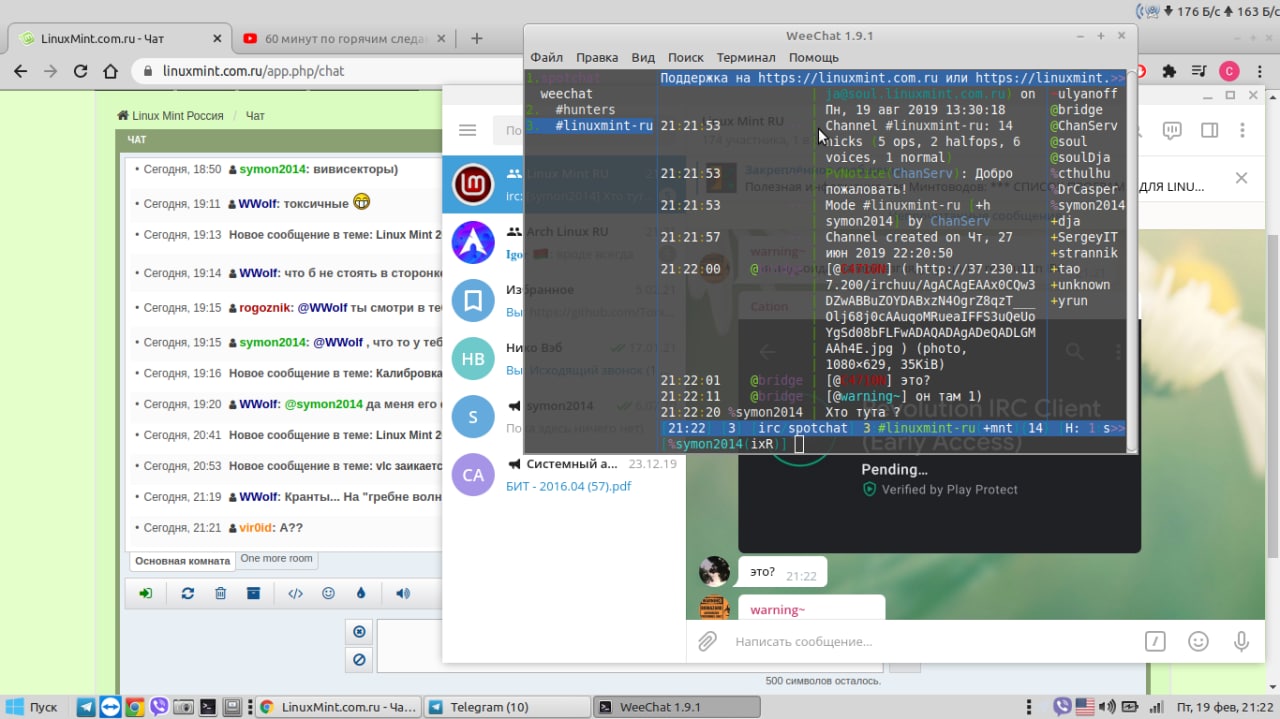
Task: Open the Файл menu in WeeChat terminal
Action: point(547,57)
